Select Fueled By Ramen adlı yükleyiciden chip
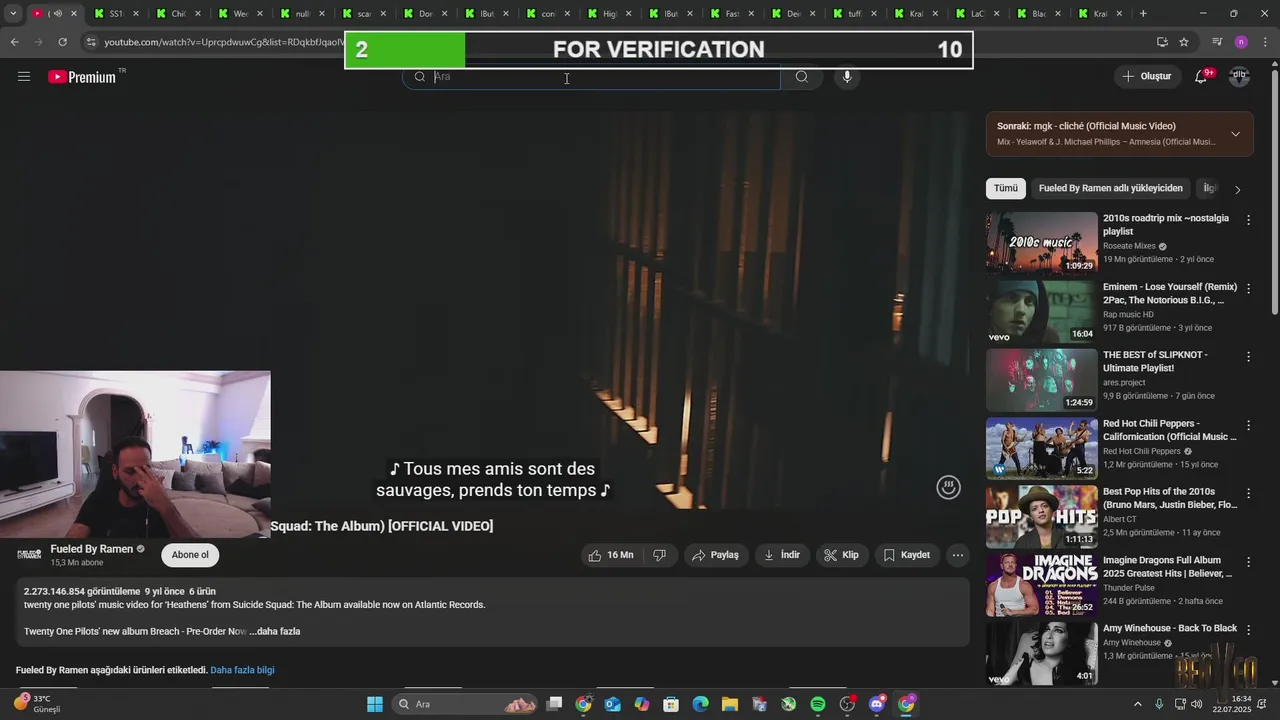 pyautogui.click(x=1111, y=188)
